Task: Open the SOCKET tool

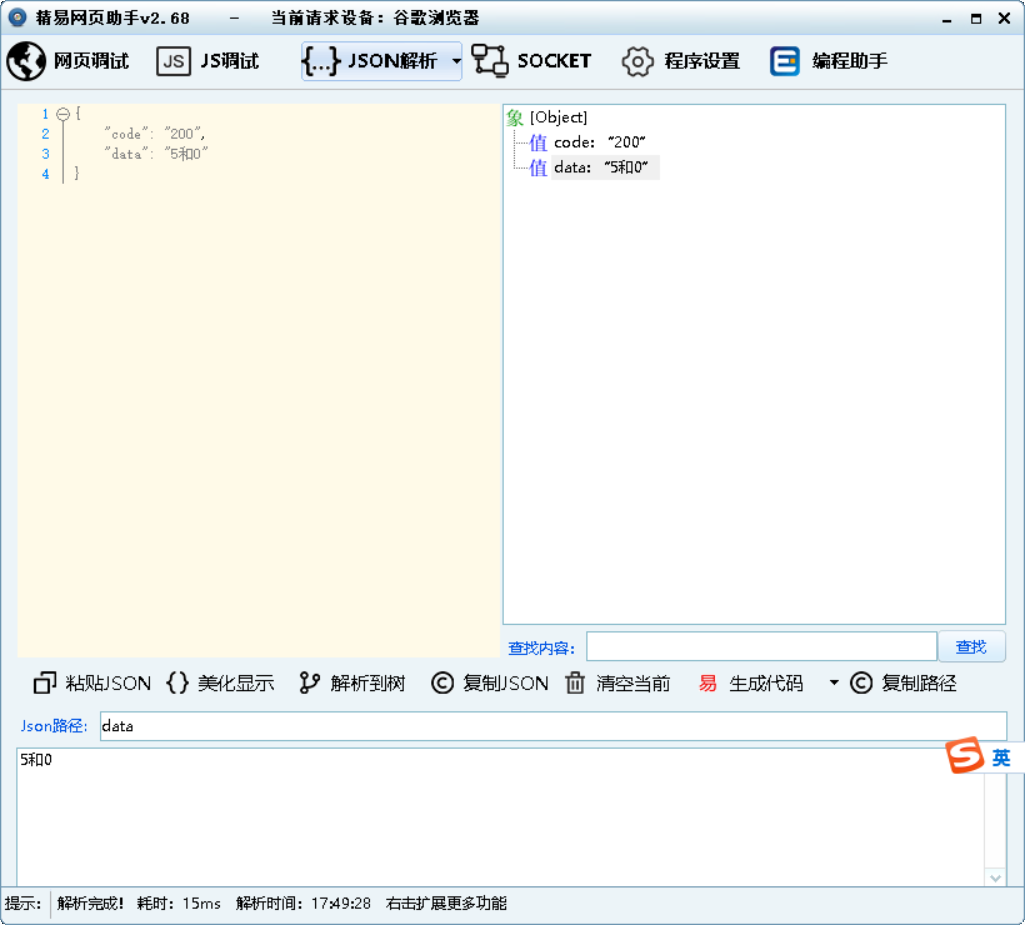Action: pos(532,61)
